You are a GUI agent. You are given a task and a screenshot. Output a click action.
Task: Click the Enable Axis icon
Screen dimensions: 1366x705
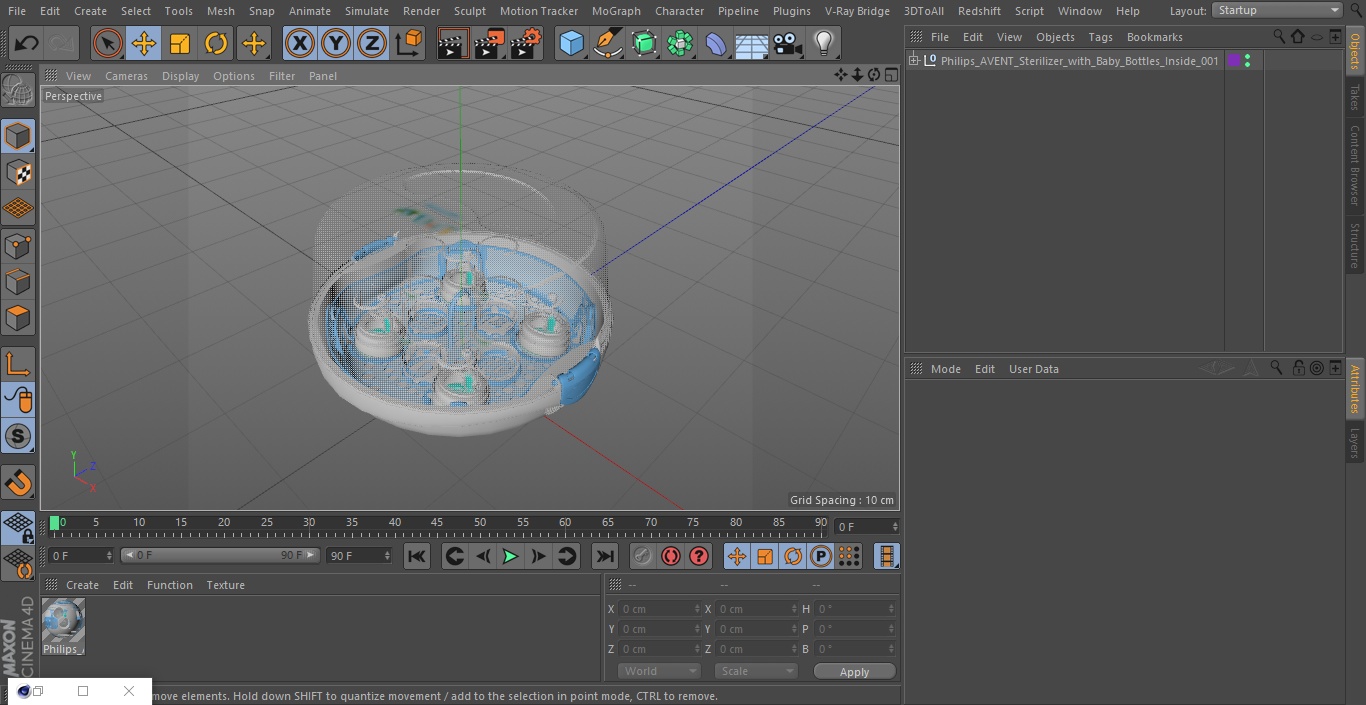point(18,364)
